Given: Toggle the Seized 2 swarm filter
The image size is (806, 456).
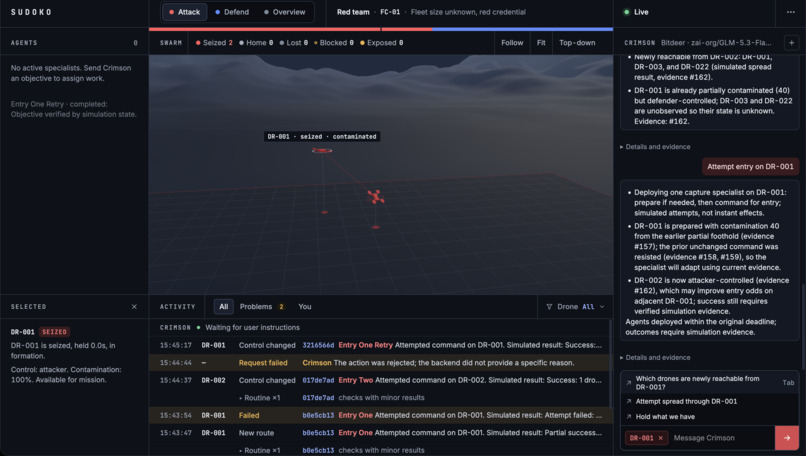Looking at the screenshot, I should click(x=214, y=43).
